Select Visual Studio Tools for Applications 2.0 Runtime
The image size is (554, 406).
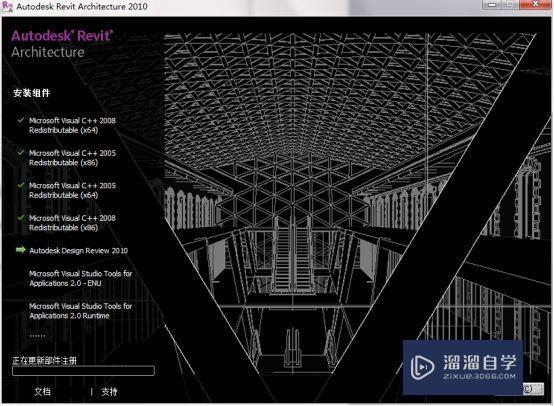coord(81,311)
